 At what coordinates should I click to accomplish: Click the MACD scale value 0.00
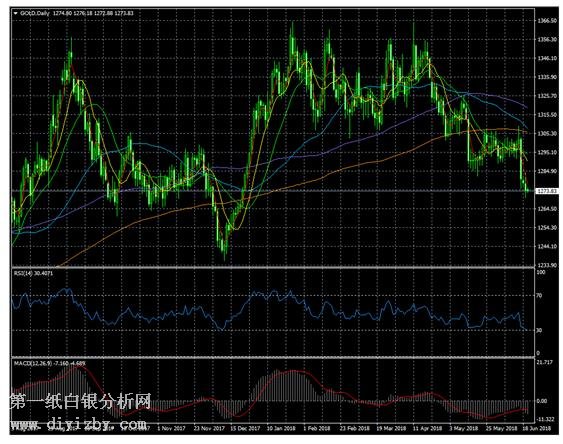[x=541, y=401]
